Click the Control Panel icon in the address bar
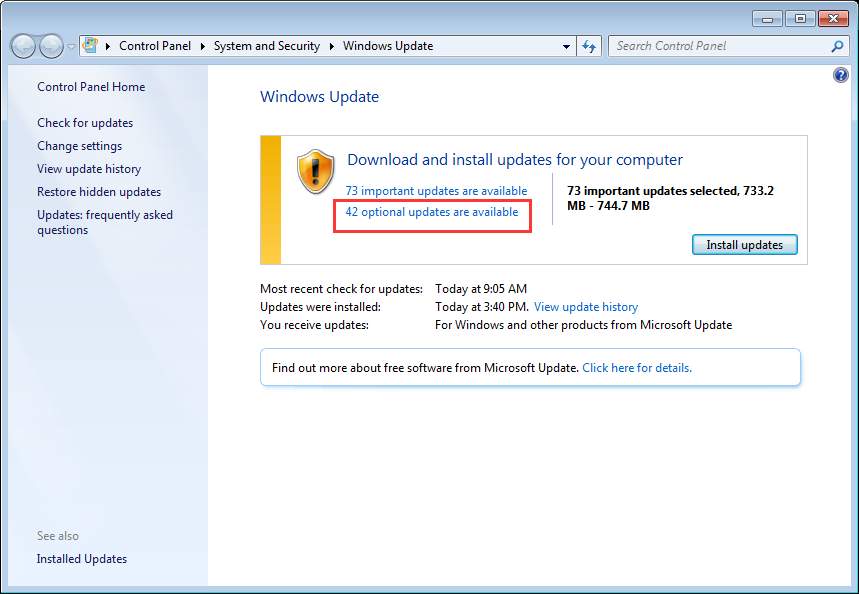Screen dimensions: 859x594 point(91,46)
